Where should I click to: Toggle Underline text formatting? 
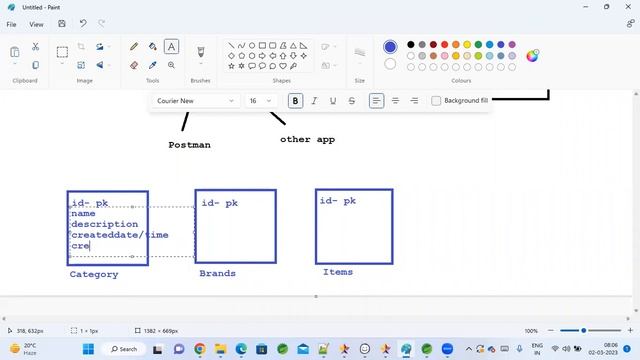click(x=333, y=101)
